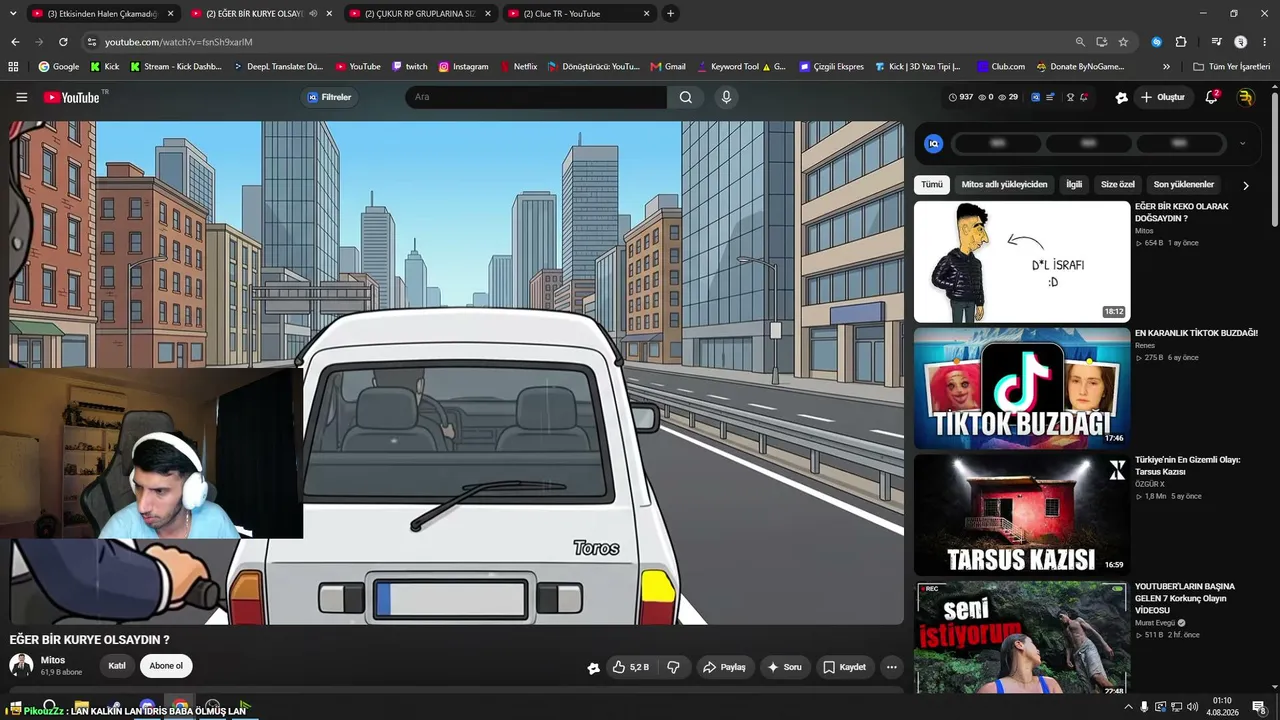Viewport: 1280px width, 720px height.
Task: Select the Son yüklenenler filter chip
Action: 1184,185
